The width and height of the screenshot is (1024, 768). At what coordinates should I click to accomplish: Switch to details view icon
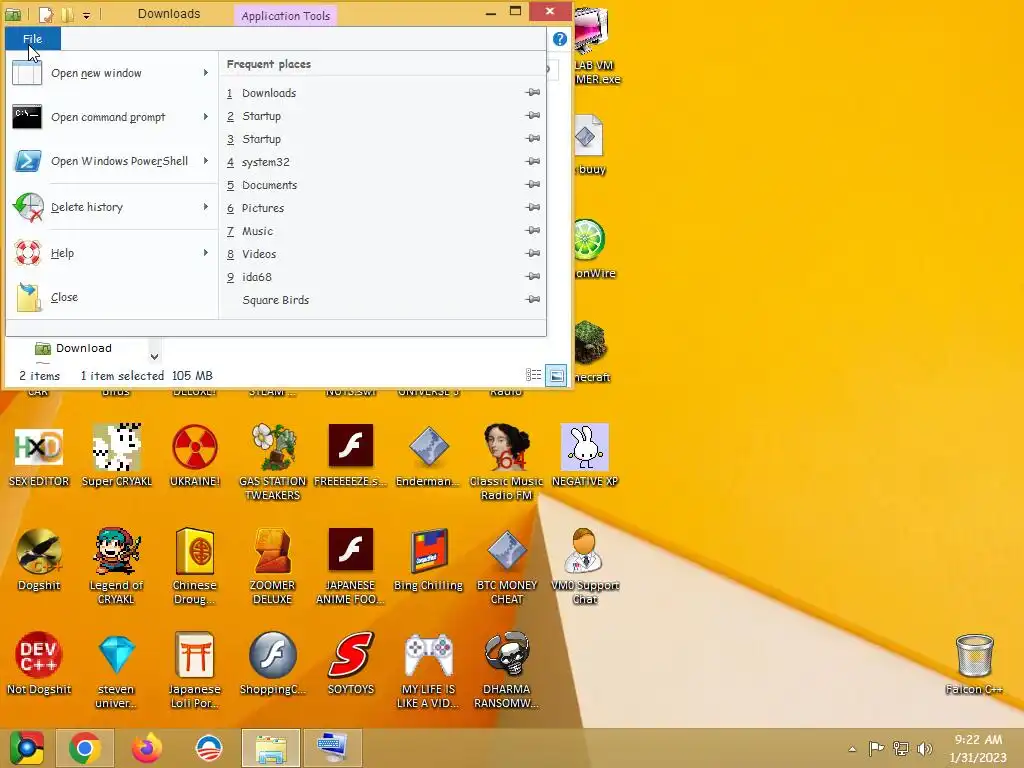tap(534, 375)
